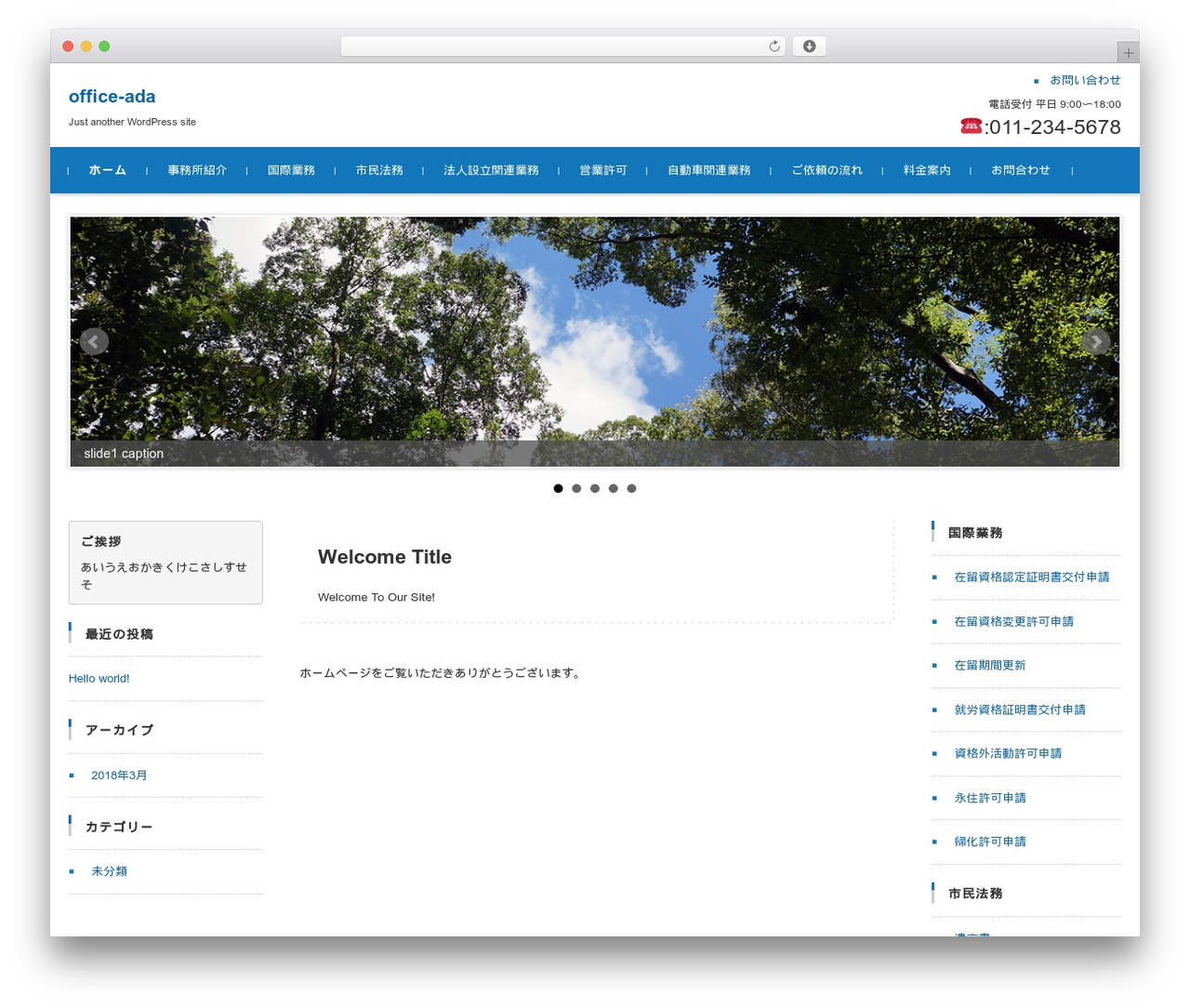Open 資格外活動許可申請 link
The height and width of the screenshot is (1008, 1190).
coord(1008,753)
